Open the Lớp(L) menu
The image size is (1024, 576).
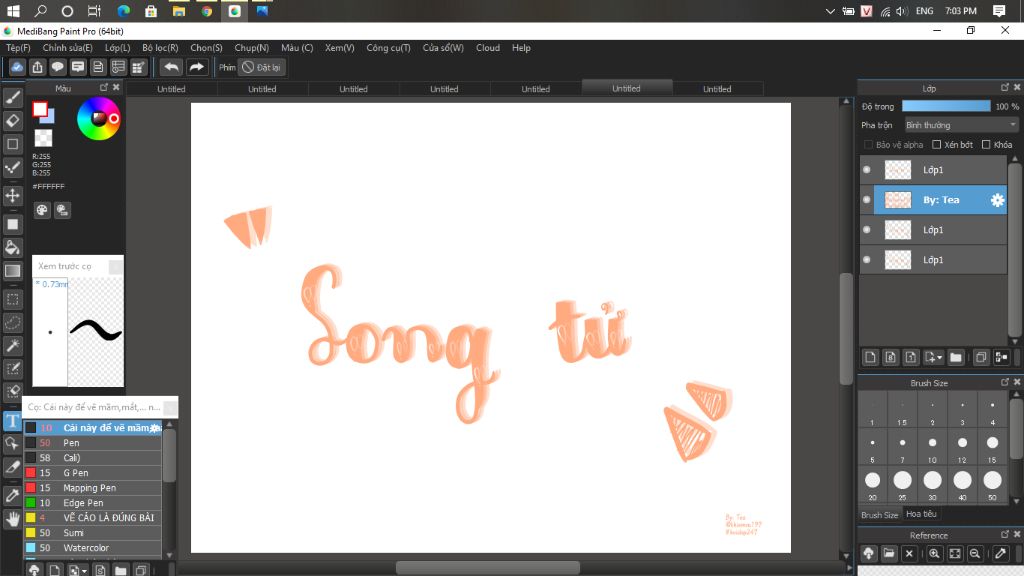tap(118, 48)
